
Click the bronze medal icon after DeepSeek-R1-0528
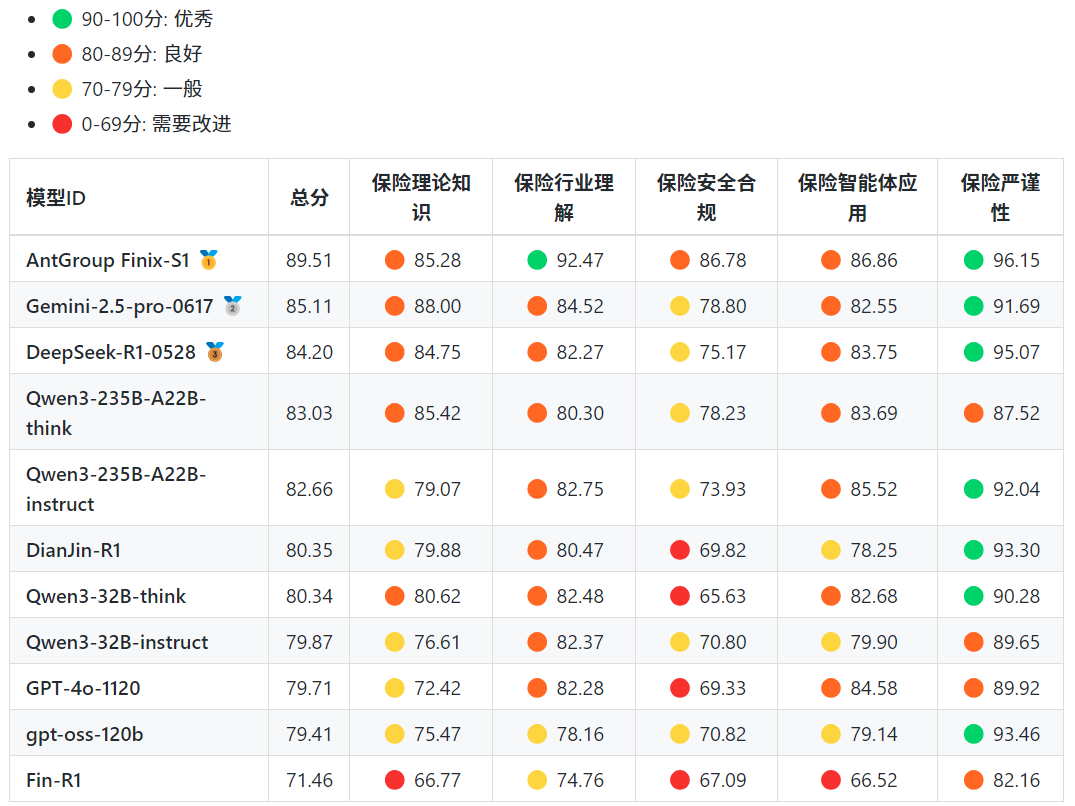[x=215, y=352]
